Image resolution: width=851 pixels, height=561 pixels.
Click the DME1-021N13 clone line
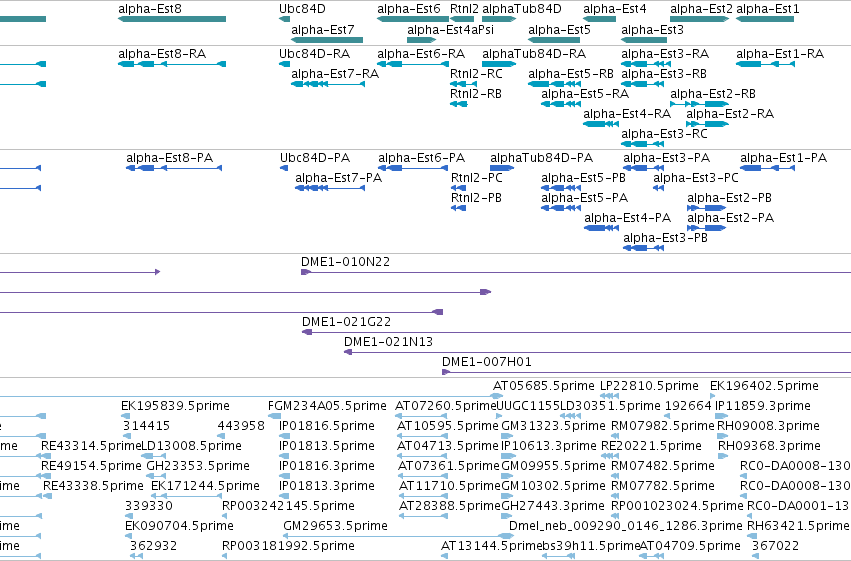[x=598, y=352]
